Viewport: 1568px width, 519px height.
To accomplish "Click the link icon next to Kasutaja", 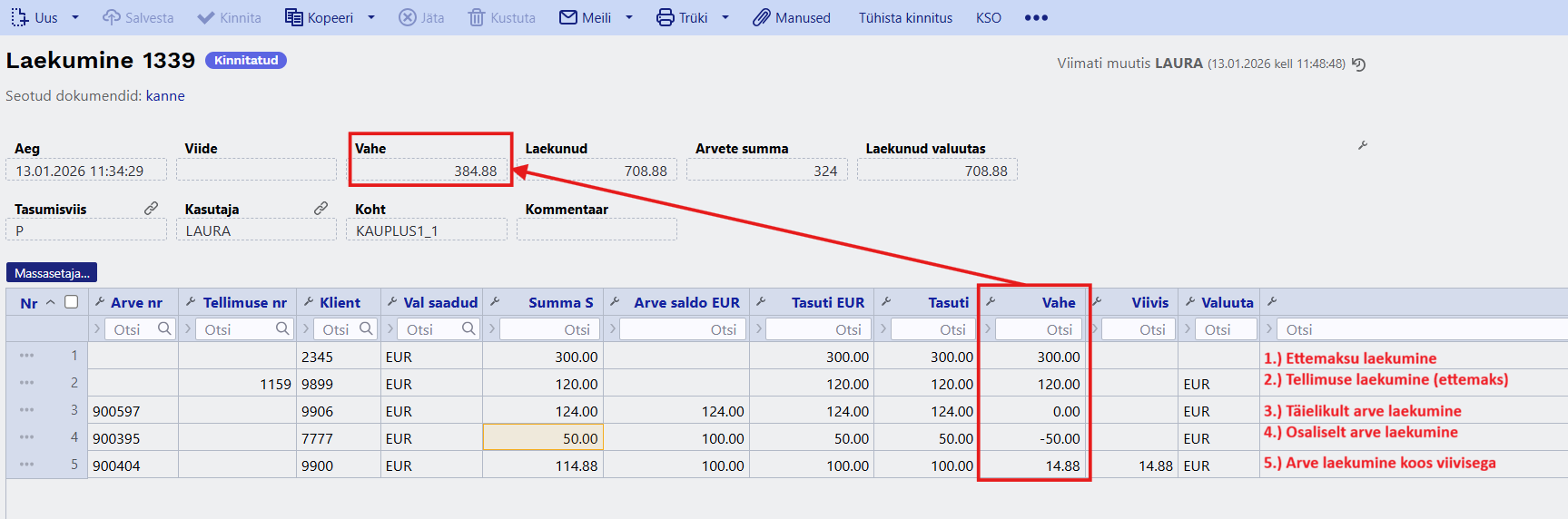I will pyautogui.click(x=321, y=209).
